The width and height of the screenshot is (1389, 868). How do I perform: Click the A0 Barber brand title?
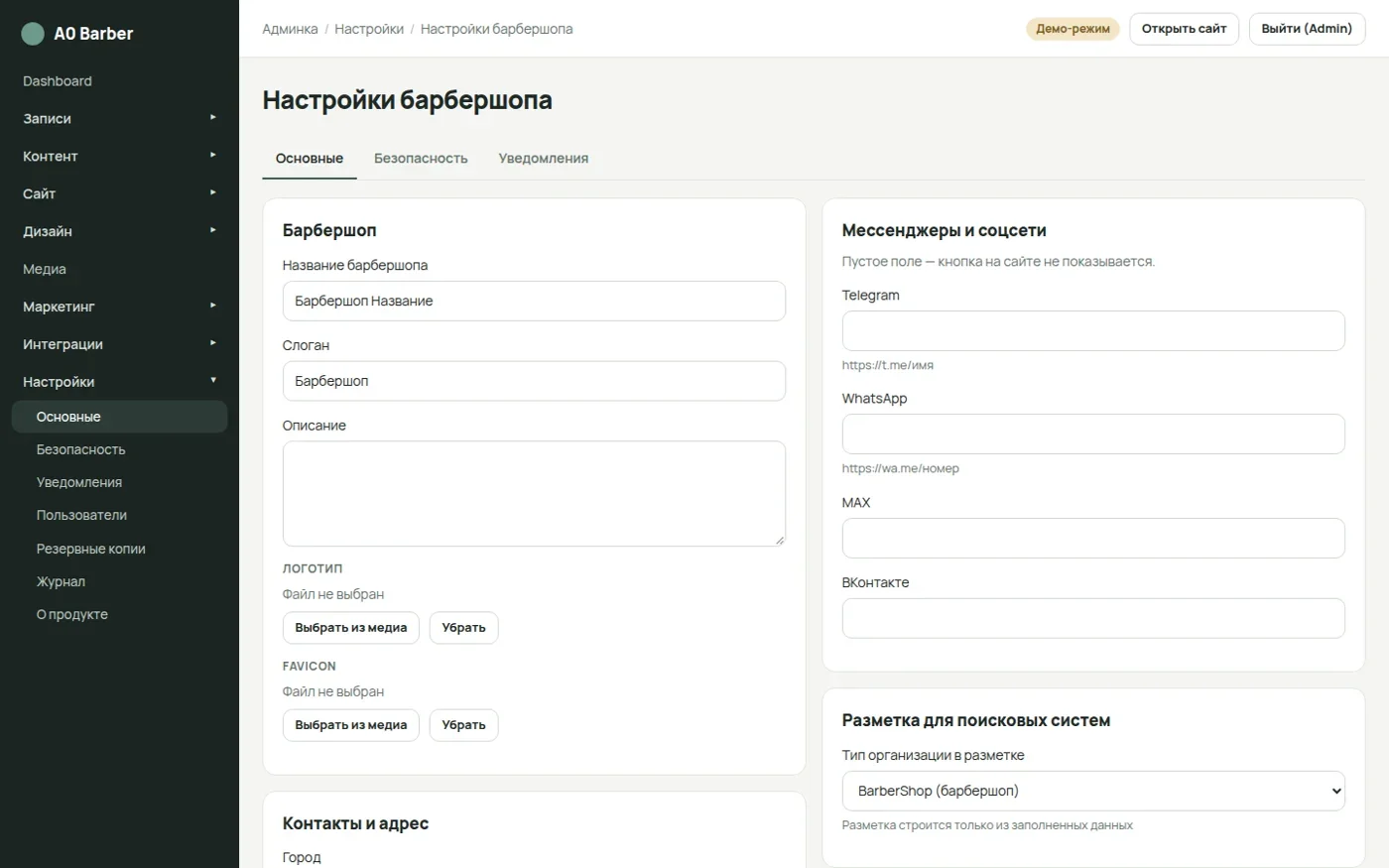(x=93, y=34)
